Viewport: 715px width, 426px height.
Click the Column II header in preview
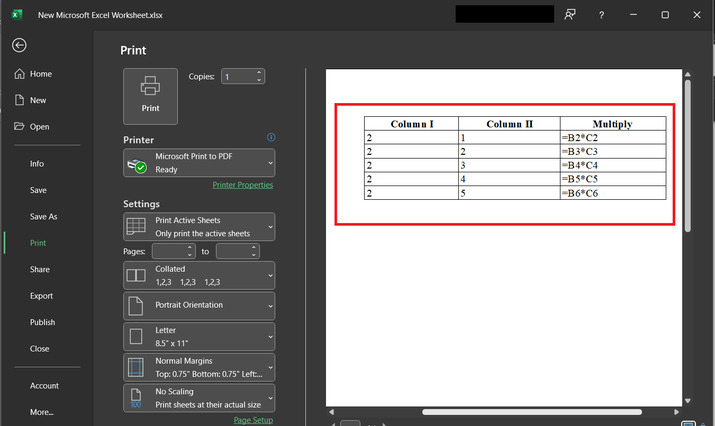[x=509, y=124]
